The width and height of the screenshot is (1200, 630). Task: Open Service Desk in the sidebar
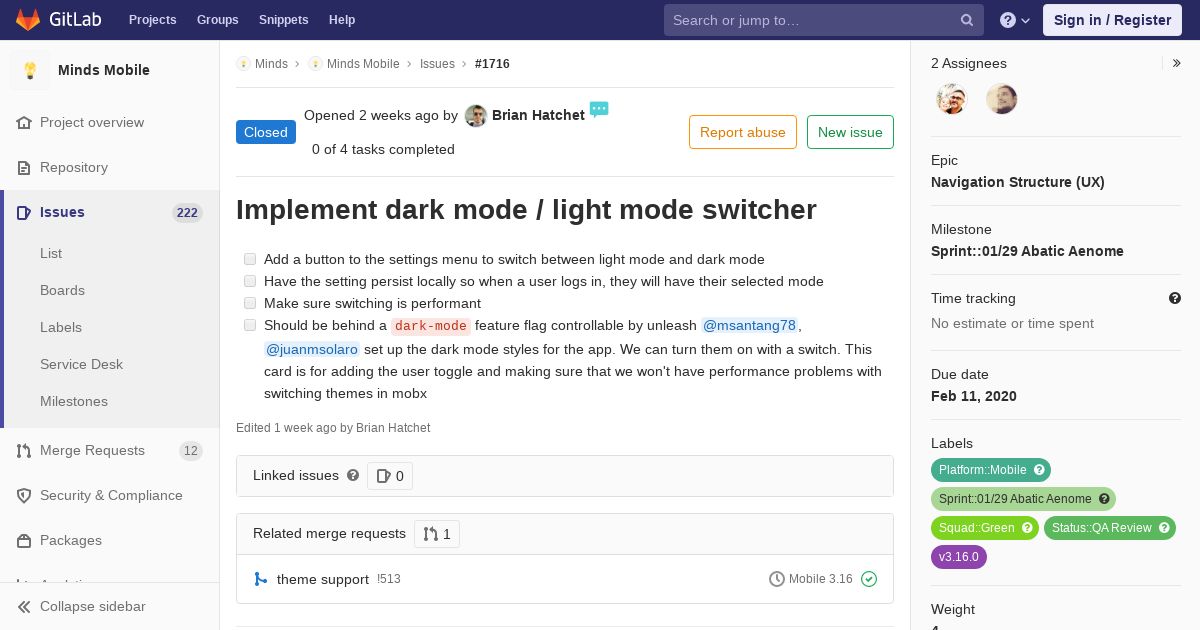pos(81,364)
